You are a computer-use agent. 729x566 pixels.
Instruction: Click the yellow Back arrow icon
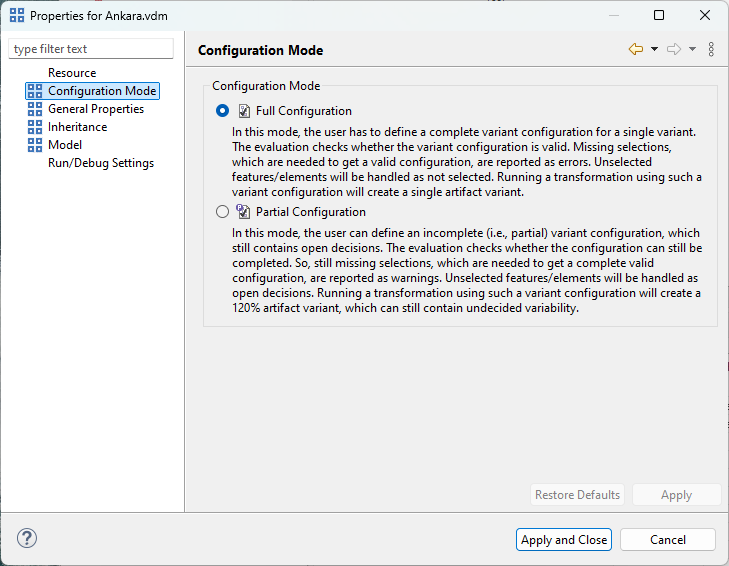click(636, 49)
